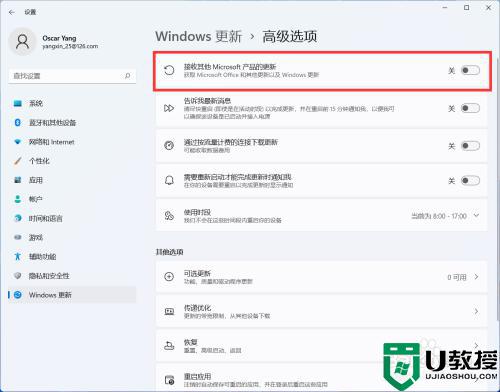The width and height of the screenshot is (500, 392).
Task: Select 隐私和安全性 in the sidebar
Action: [x=72, y=276]
